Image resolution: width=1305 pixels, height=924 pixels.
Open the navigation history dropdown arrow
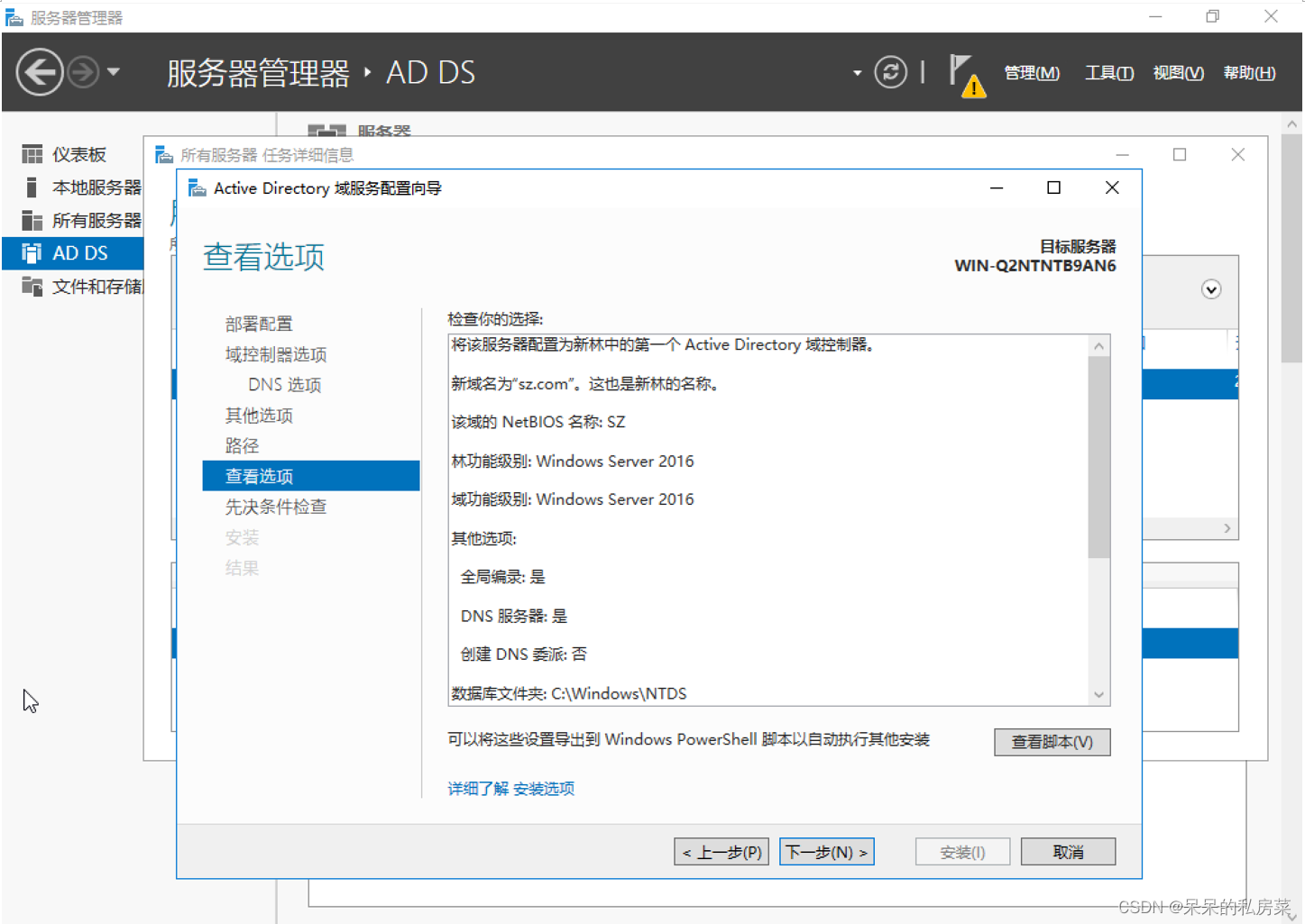tap(114, 72)
